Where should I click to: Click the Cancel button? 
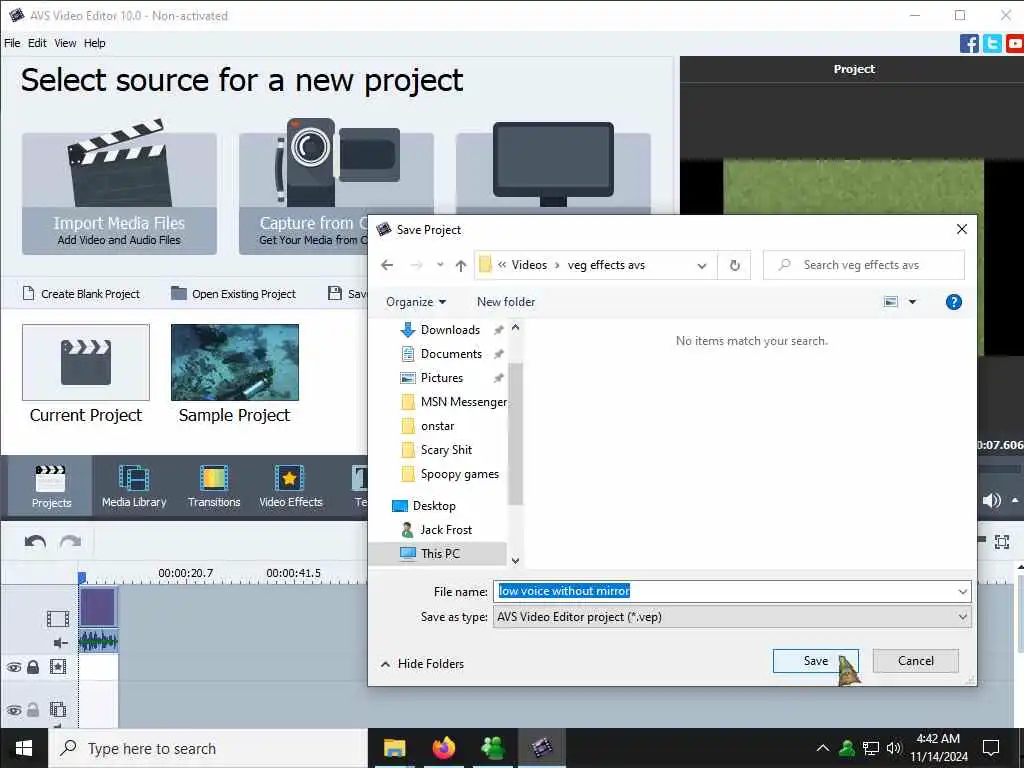(x=916, y=661)
